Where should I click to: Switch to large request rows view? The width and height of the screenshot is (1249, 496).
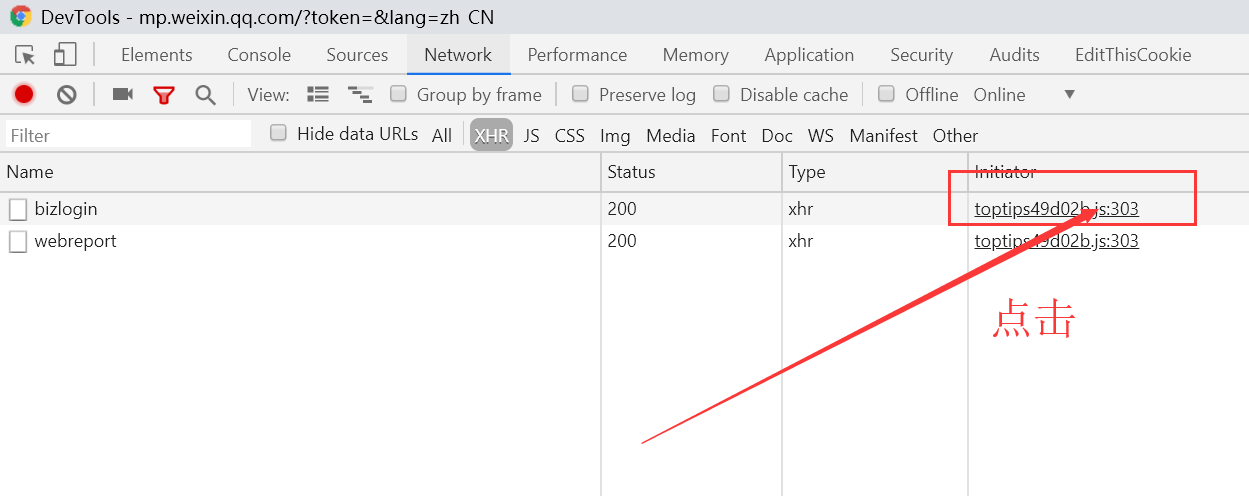[x=318, y=95]
